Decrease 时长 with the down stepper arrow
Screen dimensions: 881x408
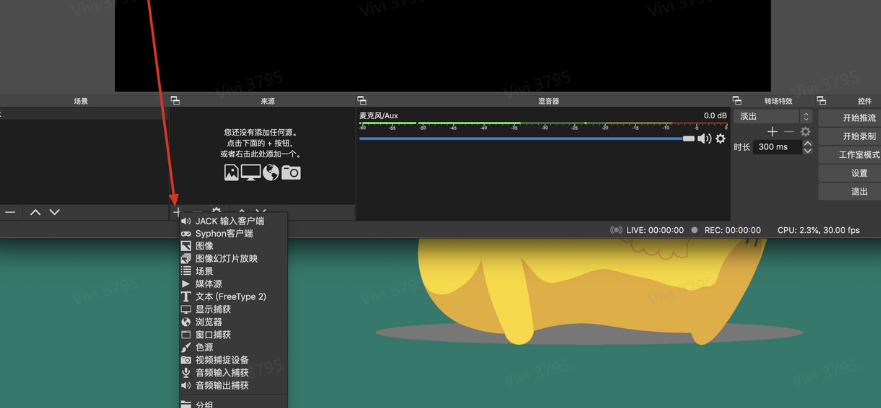[807, 151]
